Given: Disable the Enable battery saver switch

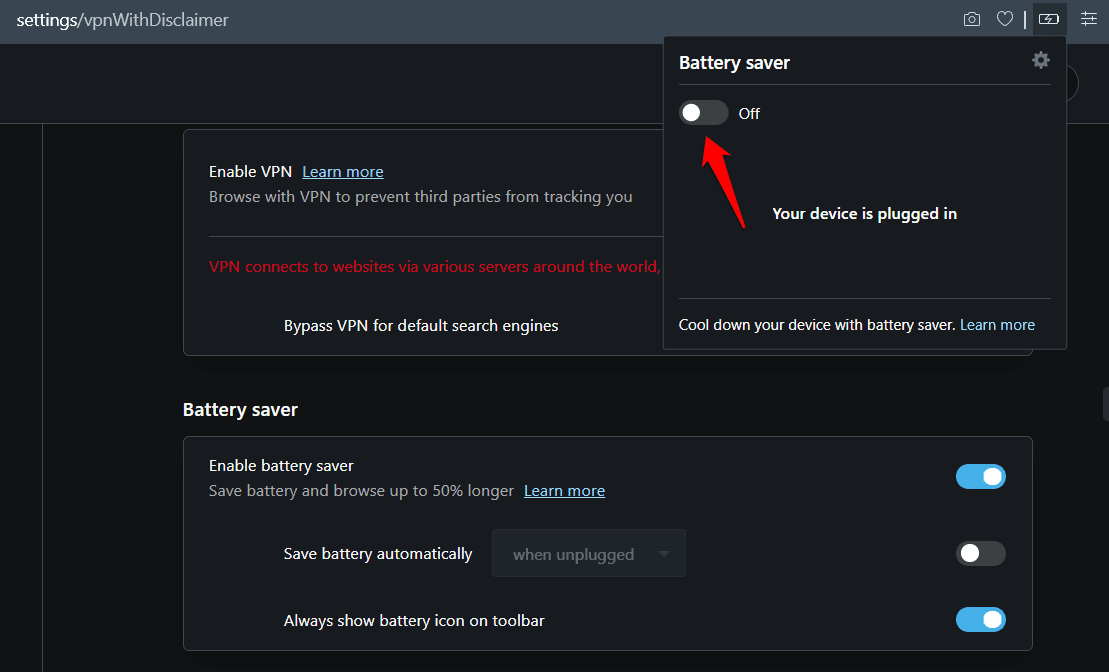Looking at the screenshot, I should coord(981,476).
